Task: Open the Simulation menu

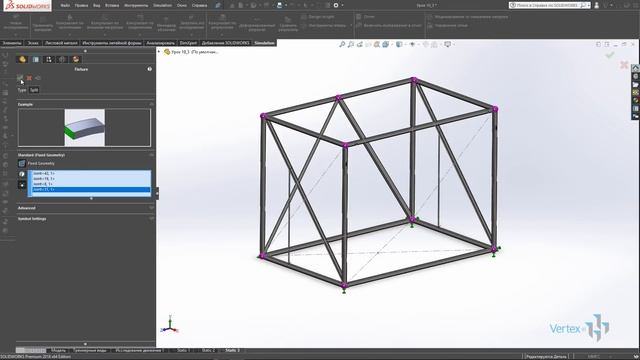Action: (162, 6)
